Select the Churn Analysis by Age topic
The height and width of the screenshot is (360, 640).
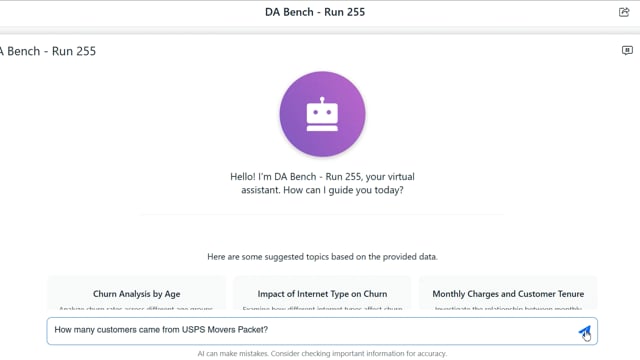point(137,294)
